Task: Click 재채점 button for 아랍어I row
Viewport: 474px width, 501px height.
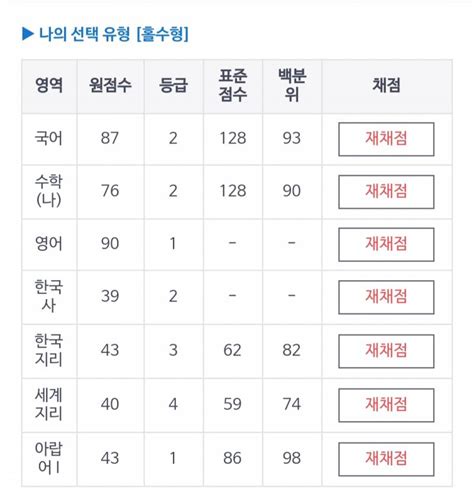Action: click(386, 459)
